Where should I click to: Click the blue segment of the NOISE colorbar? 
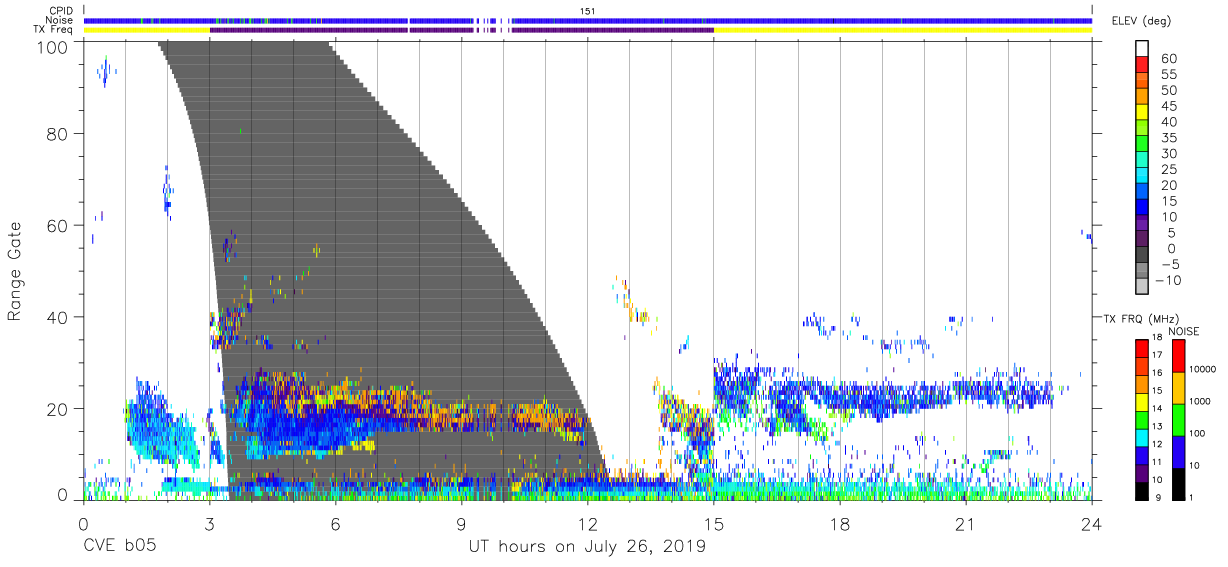(1178, 451)
